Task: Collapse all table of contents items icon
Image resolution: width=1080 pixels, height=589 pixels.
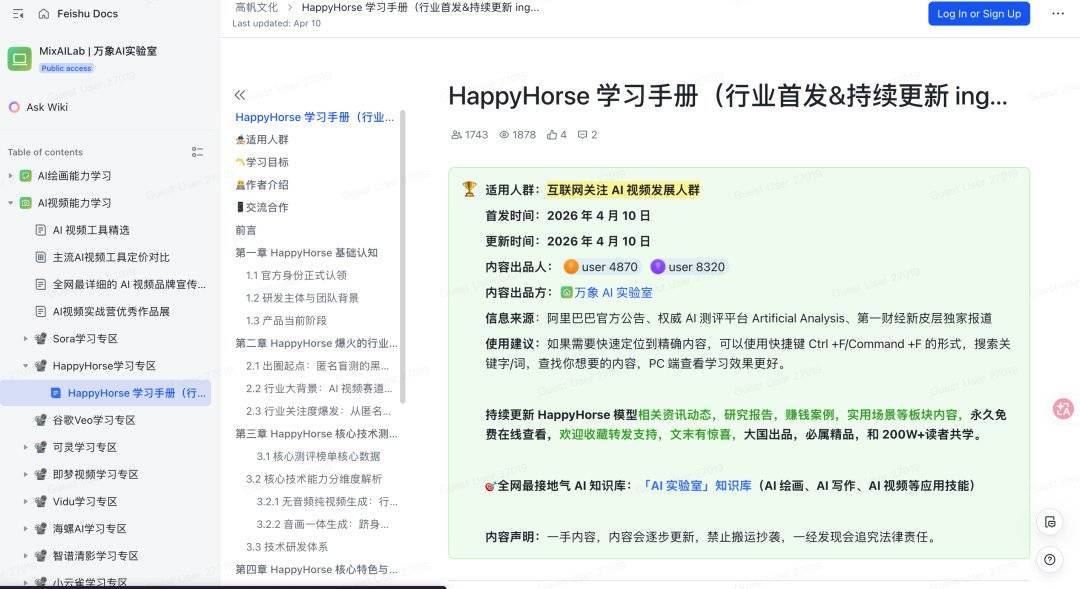Action: 197,152
